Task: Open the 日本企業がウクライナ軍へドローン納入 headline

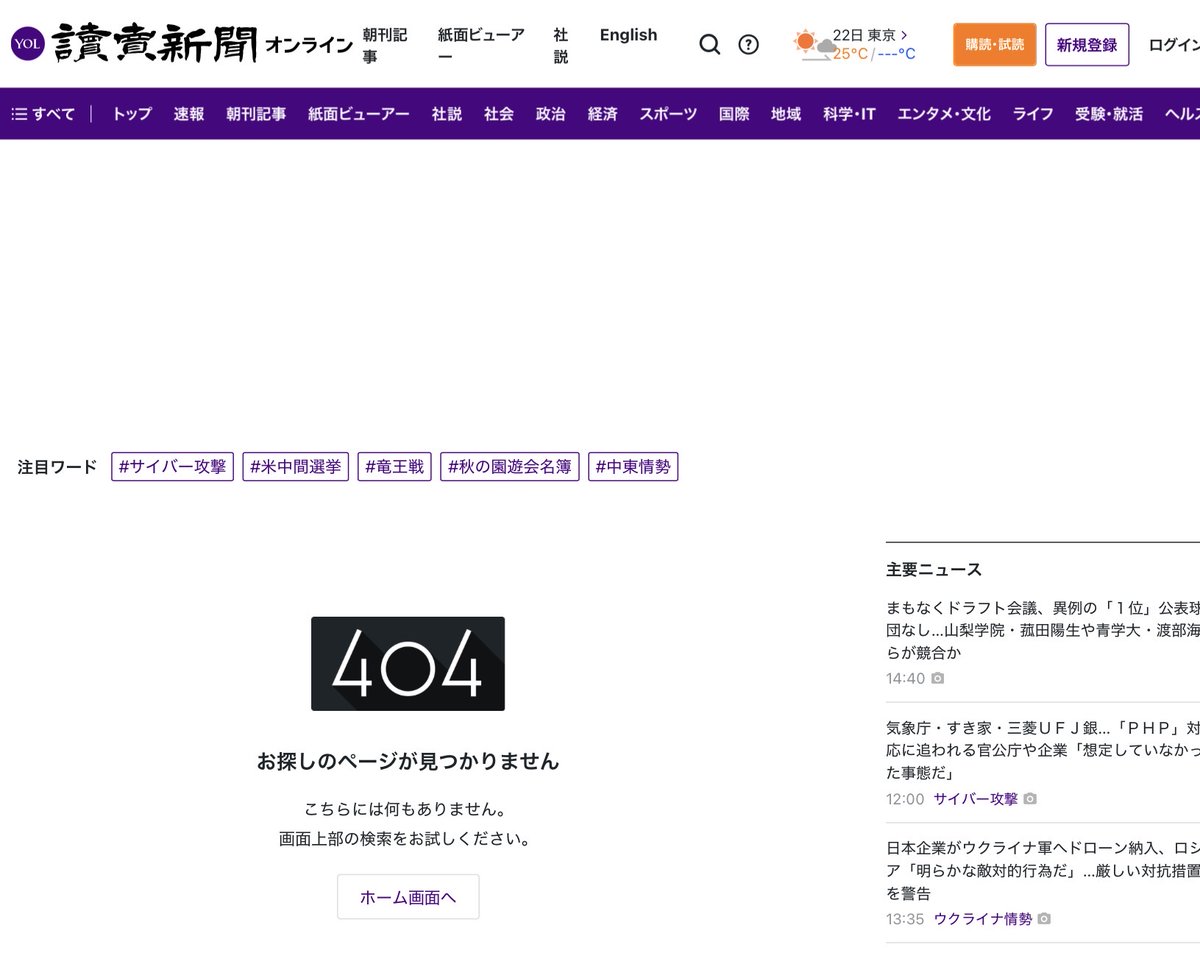Action: click(1043, 870)
